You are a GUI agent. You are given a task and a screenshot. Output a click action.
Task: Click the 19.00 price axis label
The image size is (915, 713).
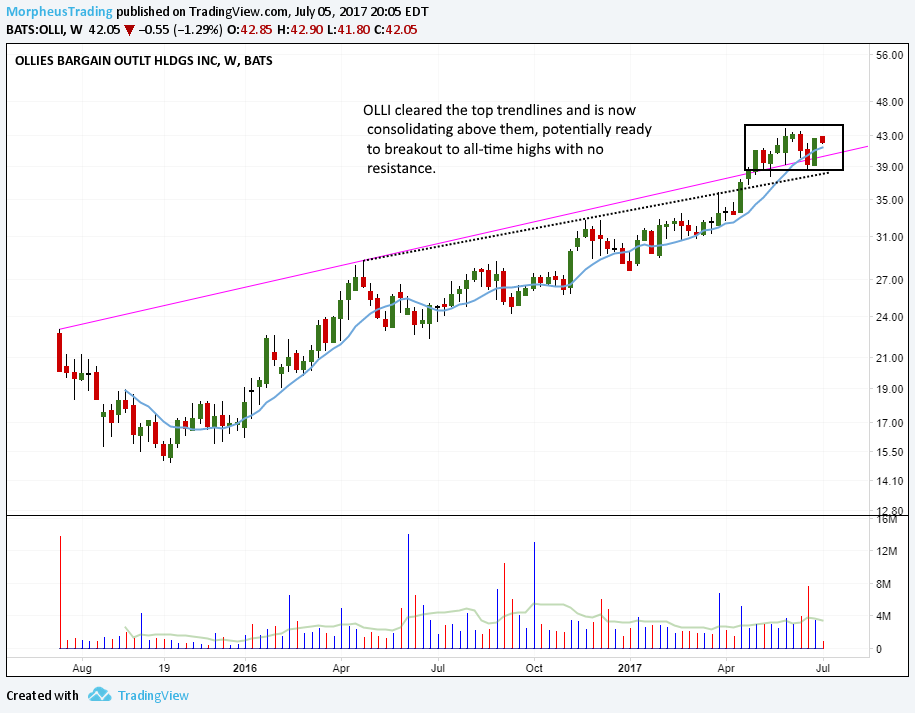click(889, 389)
